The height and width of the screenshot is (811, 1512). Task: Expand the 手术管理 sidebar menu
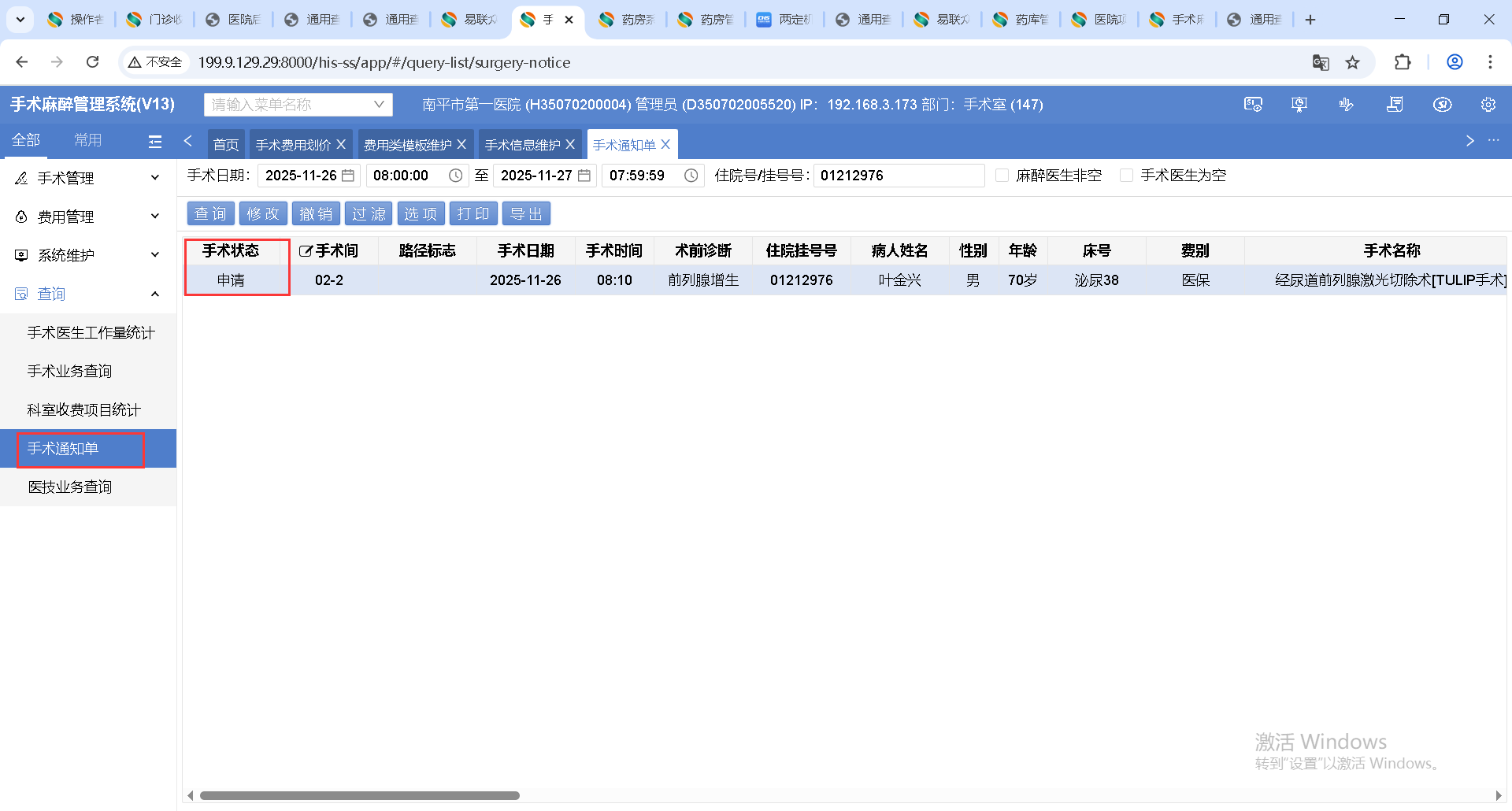[x=88, y=179]
